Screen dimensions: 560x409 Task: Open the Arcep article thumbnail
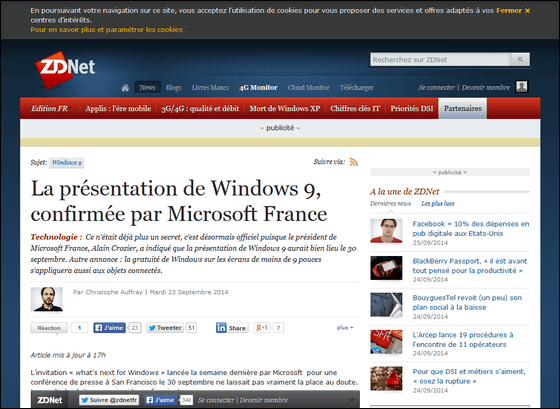[386, 341]
